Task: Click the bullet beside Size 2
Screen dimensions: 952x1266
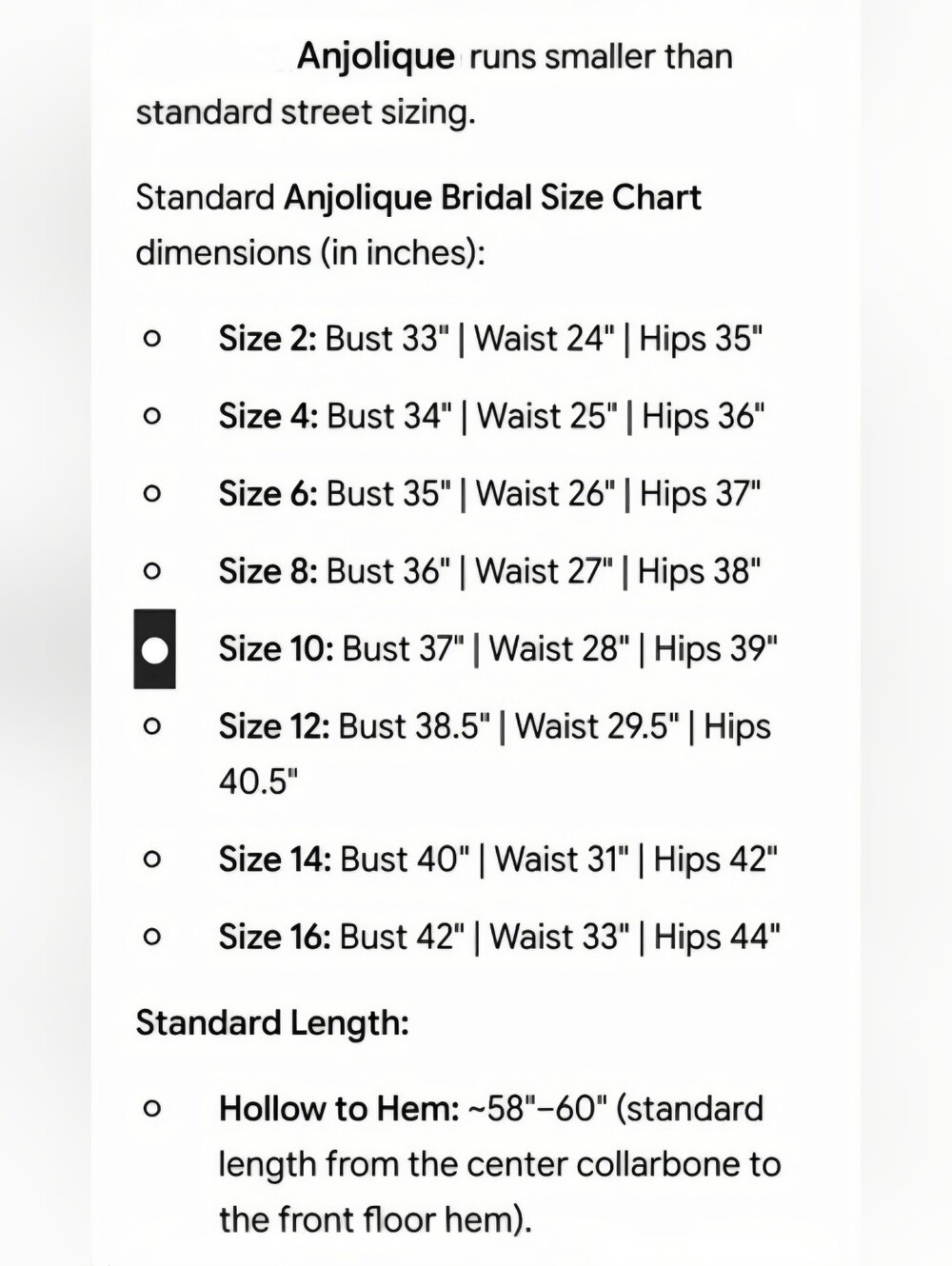Action: [x=151, y=338]
